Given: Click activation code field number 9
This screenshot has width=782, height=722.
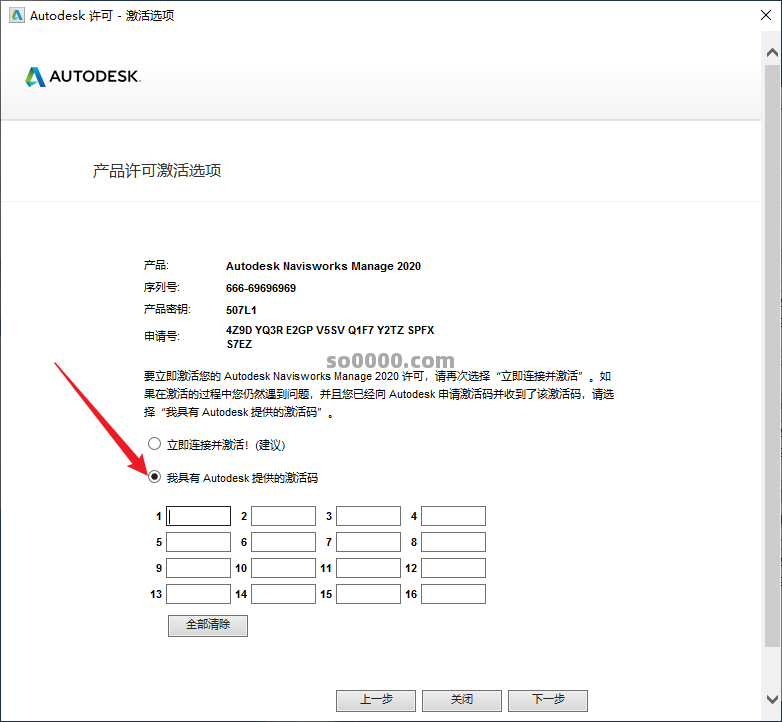Looking at the screenshot, I should tap(198, 568).
